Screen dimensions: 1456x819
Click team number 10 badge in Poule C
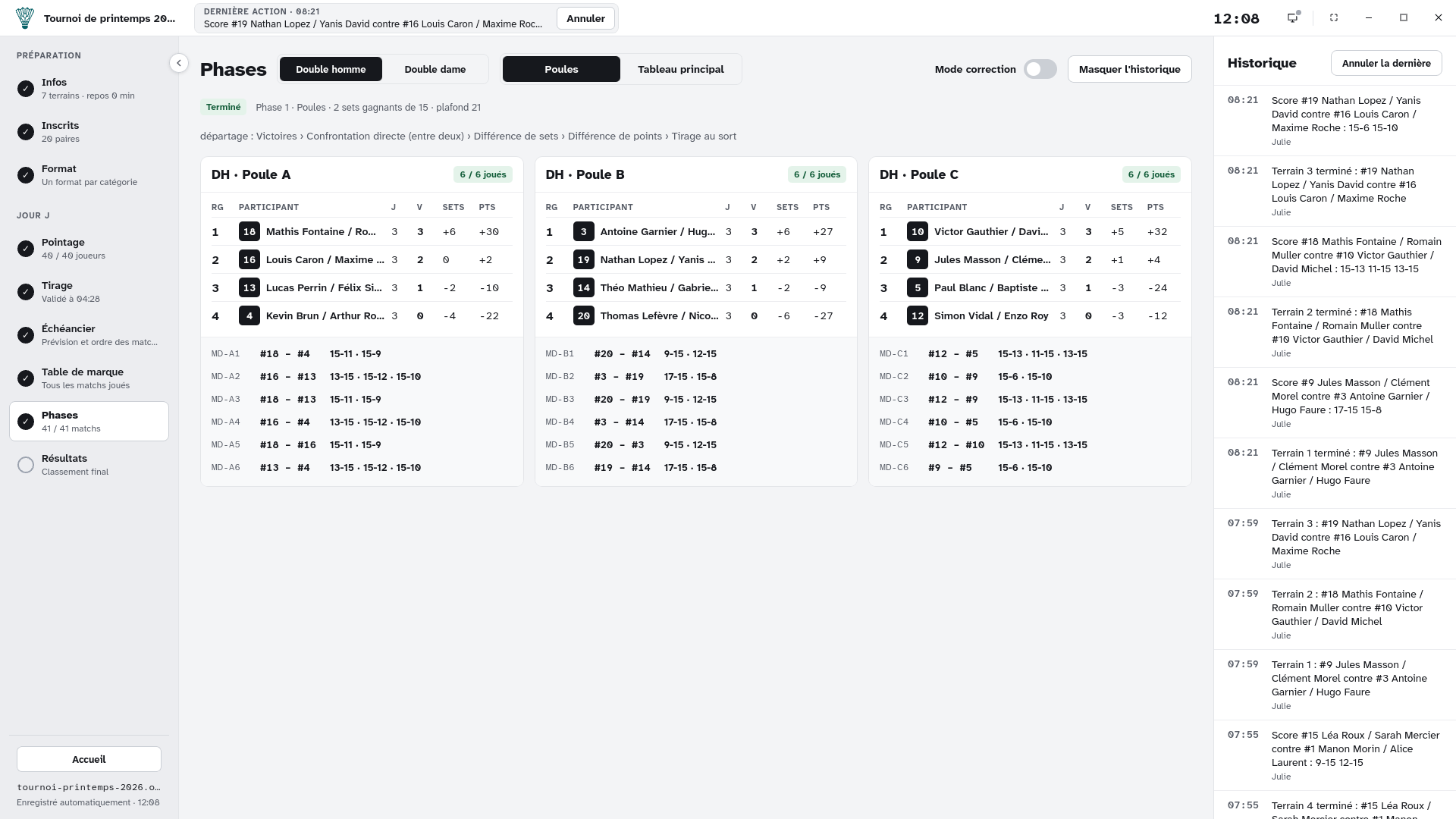click(918, 232)
